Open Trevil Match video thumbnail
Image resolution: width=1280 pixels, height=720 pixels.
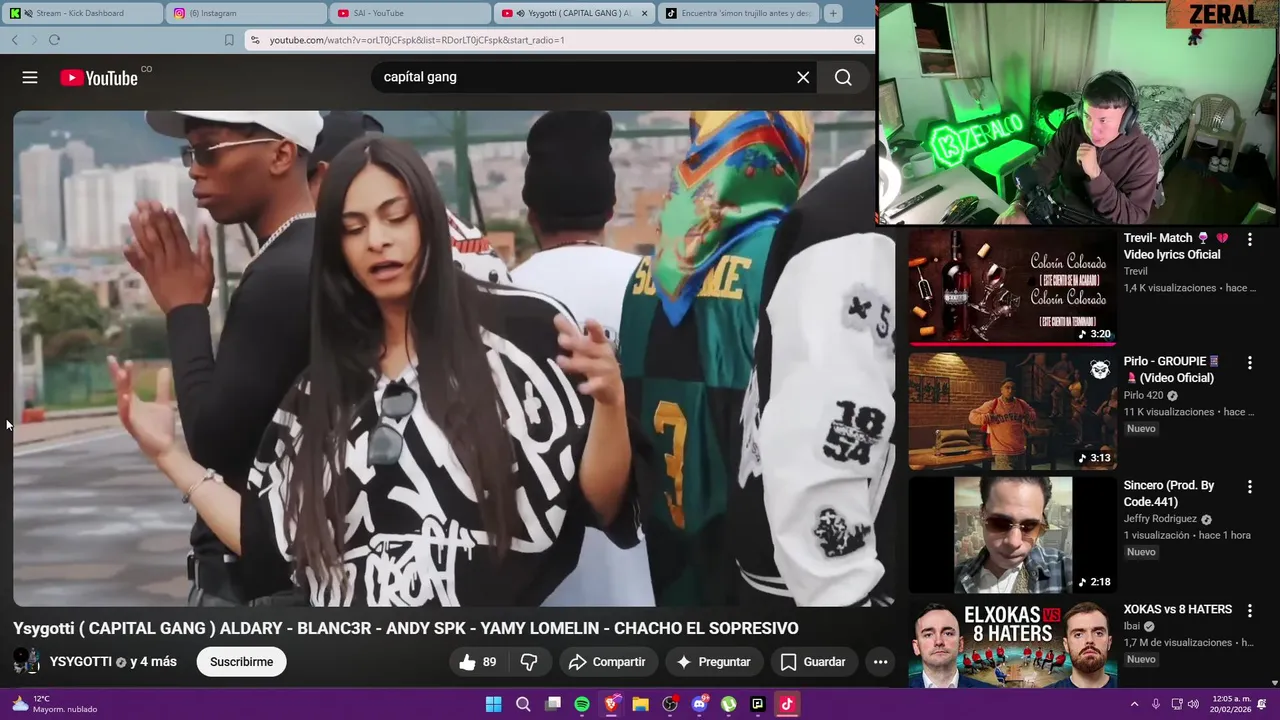tap(1012, 286)
